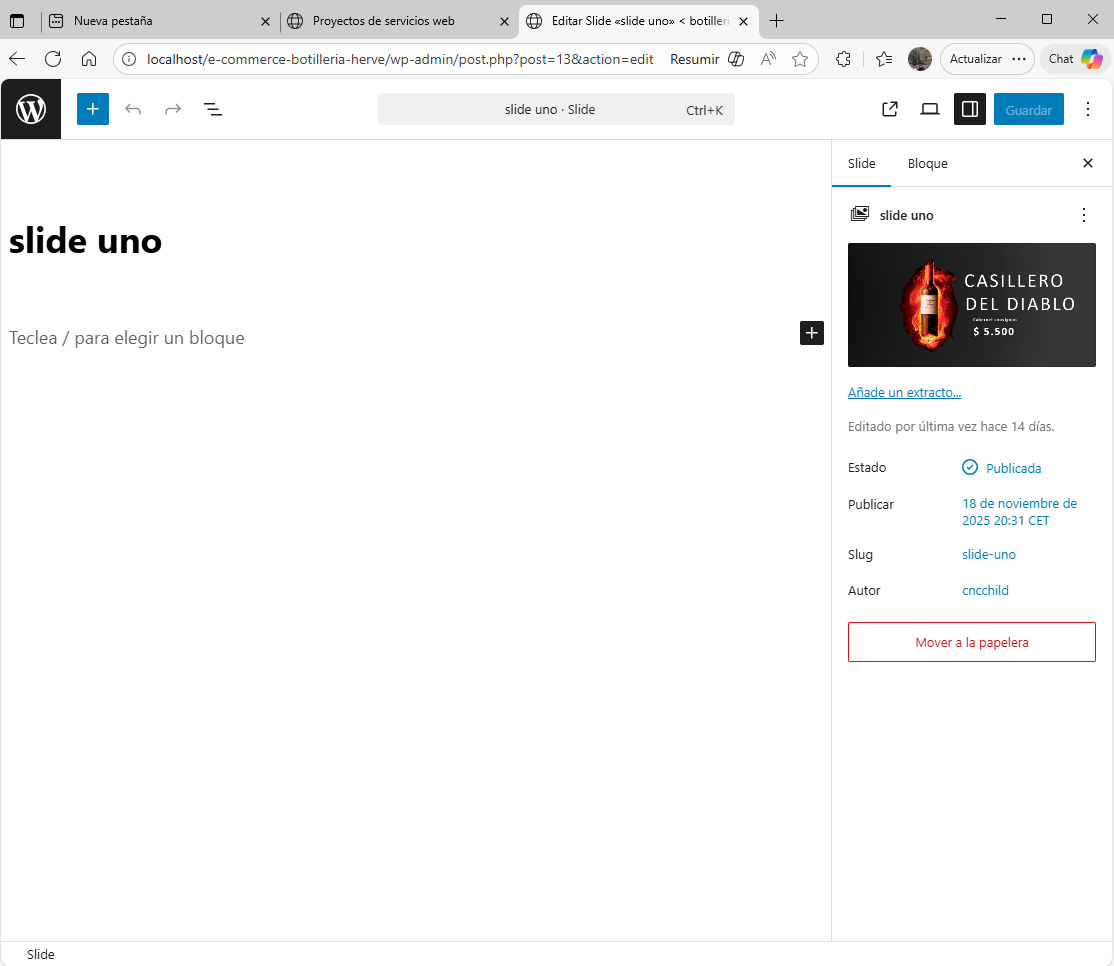Click the WordPress logo to exit editor
Viewport: 1114px width, 966px height.
(x=31, y=109)
